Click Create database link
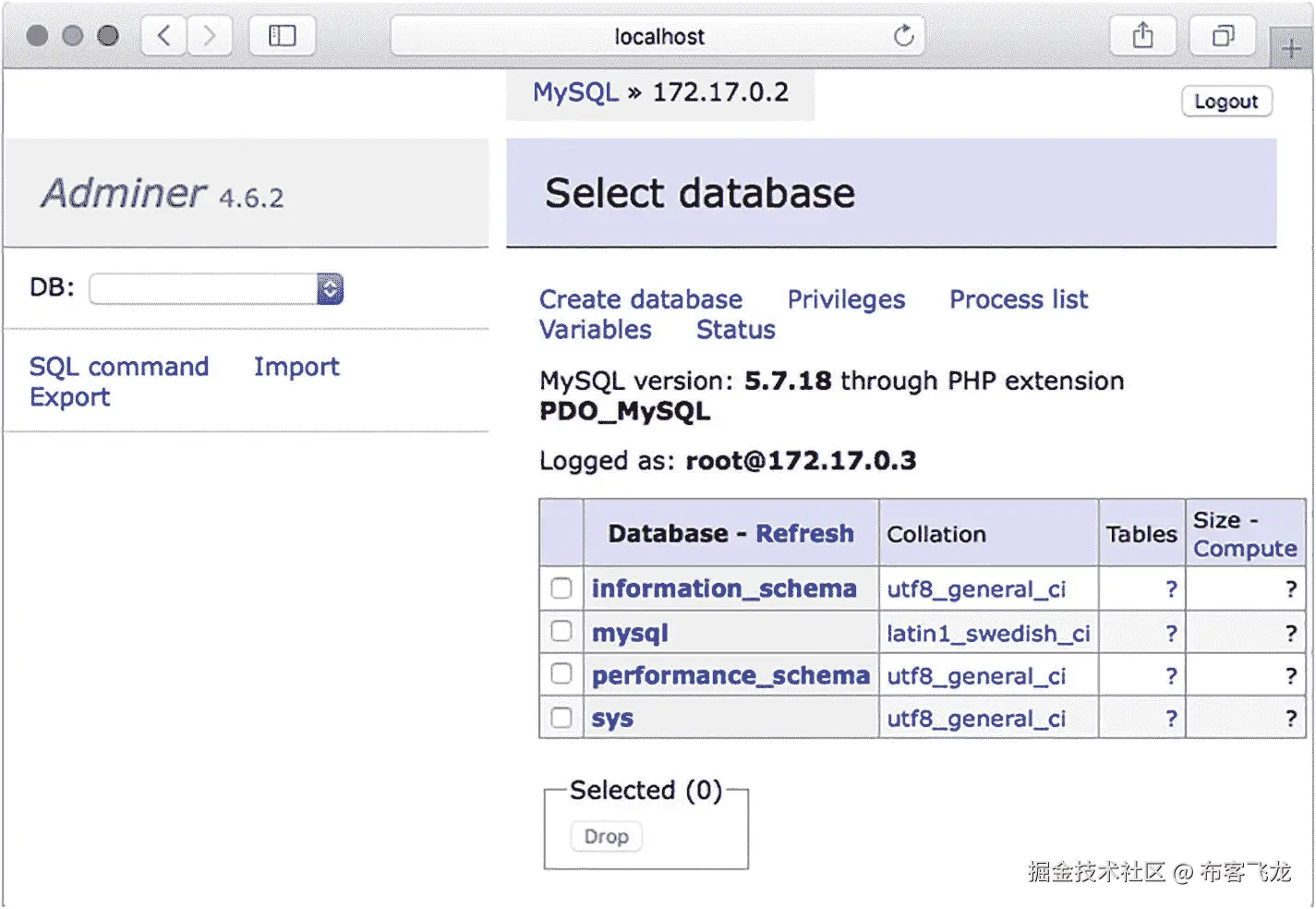The height and width of the screenshot is (909, 1316). tap(641, 299)
